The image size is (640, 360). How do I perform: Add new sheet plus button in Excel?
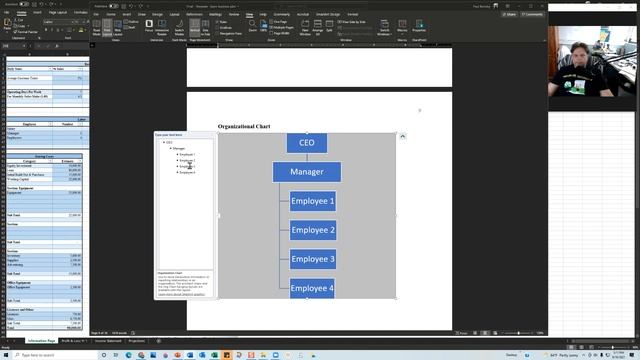(x=159, y=341)
